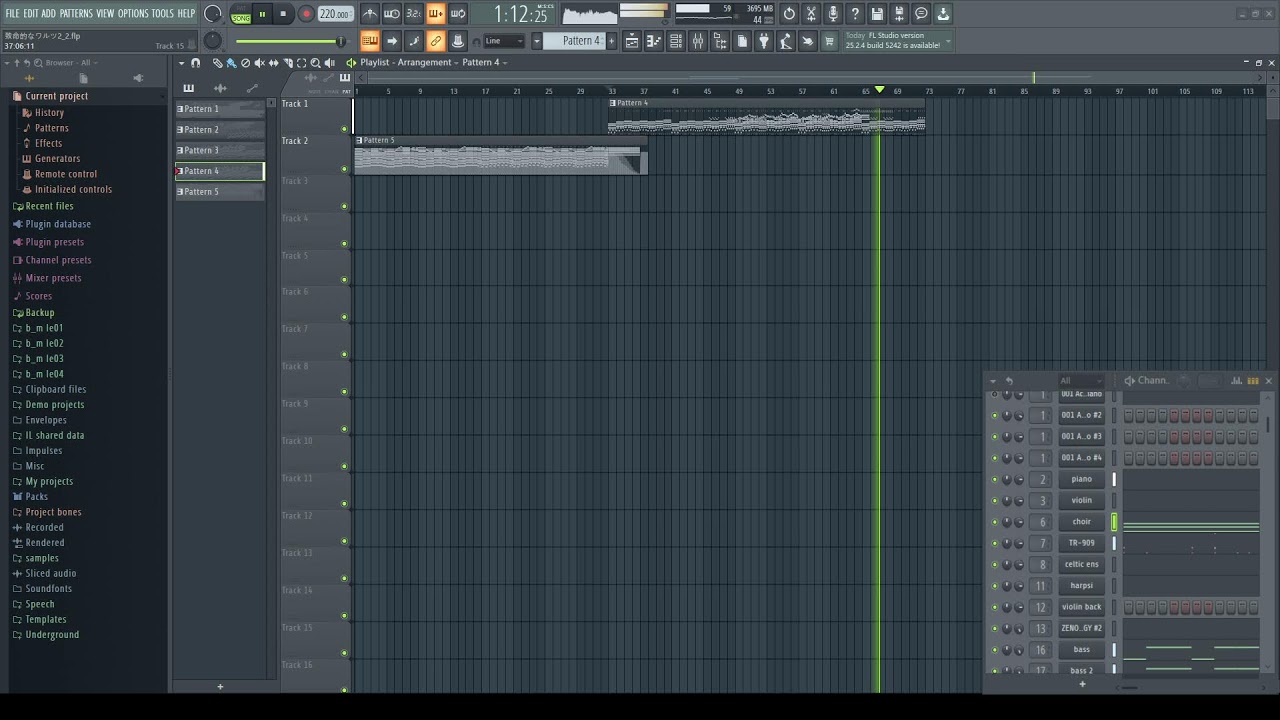Image resolution: width=1280 pixels, height=720 pixels.
Task: Add new pattern with plus button
Action: tap(220, 687)
